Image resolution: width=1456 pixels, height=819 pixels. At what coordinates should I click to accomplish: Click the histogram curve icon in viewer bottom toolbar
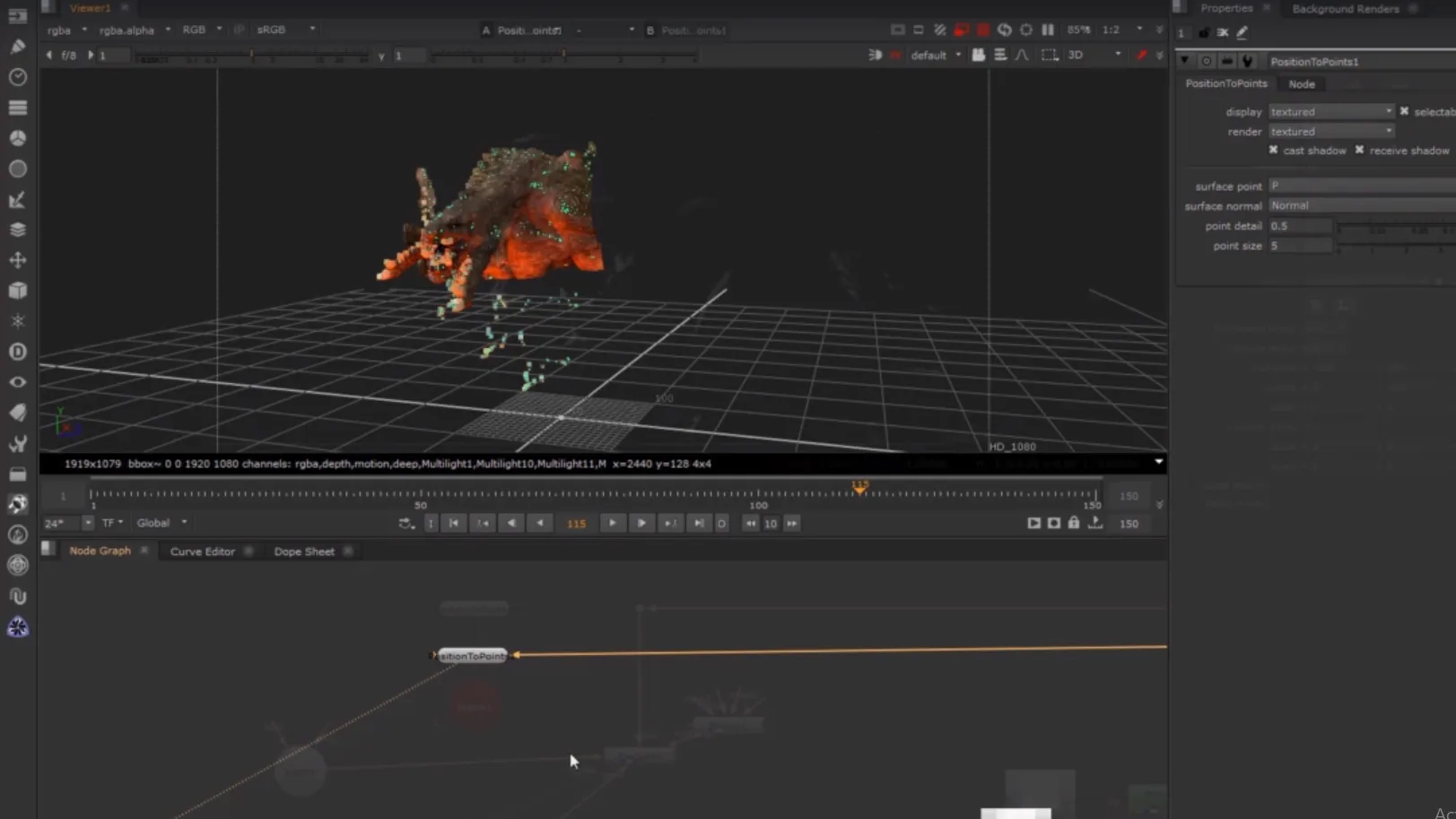coord(1022,55)
